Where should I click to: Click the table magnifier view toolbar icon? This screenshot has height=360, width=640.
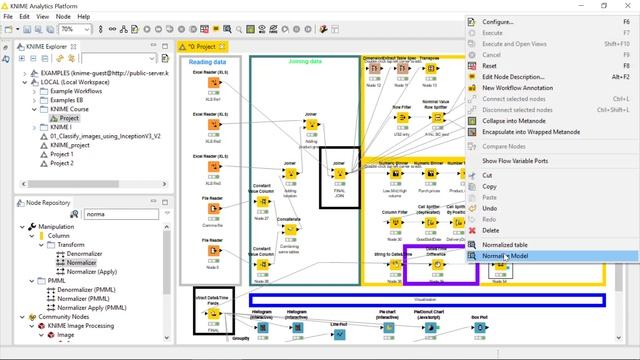pyautogui.click(x=227, y=29)
